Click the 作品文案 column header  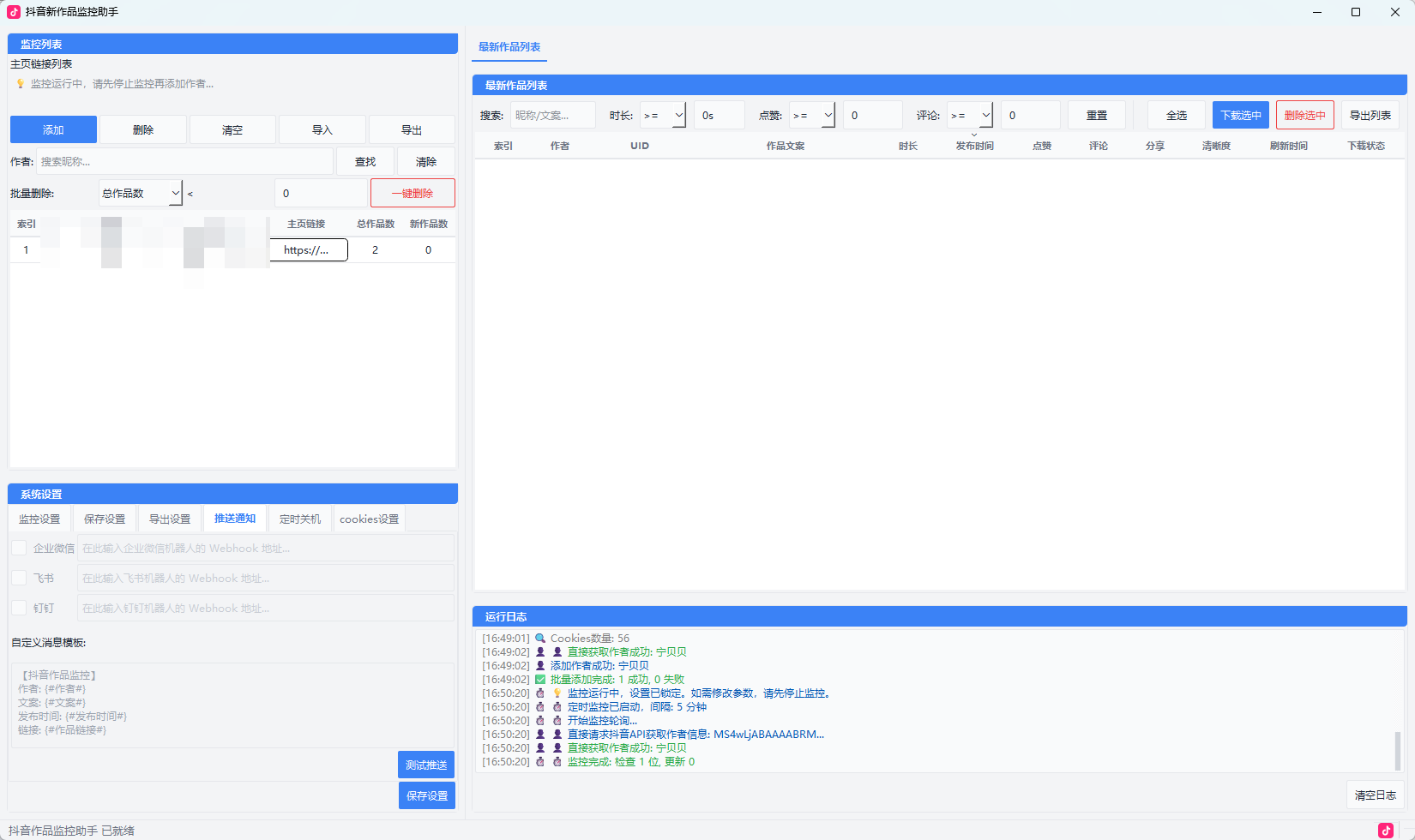[x=786, y=146]
